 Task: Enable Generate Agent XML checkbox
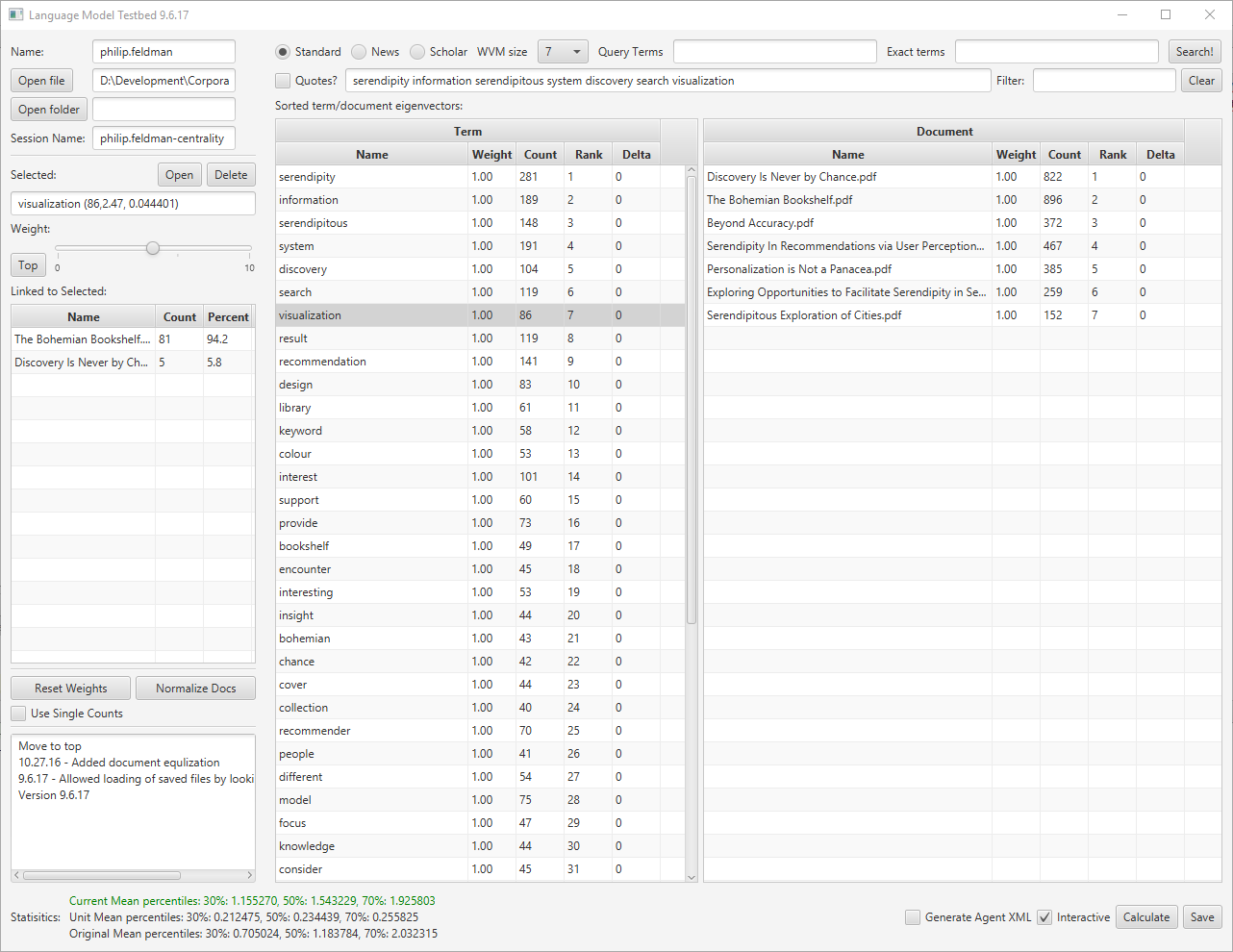(x=913, y=917)
